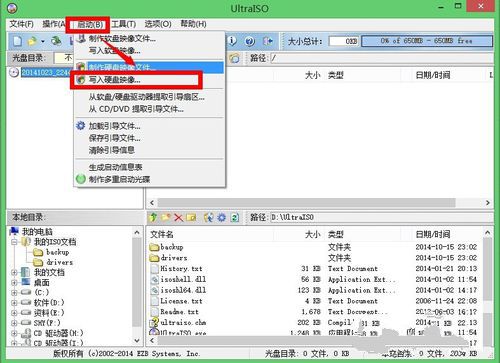This screenshot has height=363, width=500.
Task: Click the new folder icon in local toolbar
Action: click(x=166, y=218)
